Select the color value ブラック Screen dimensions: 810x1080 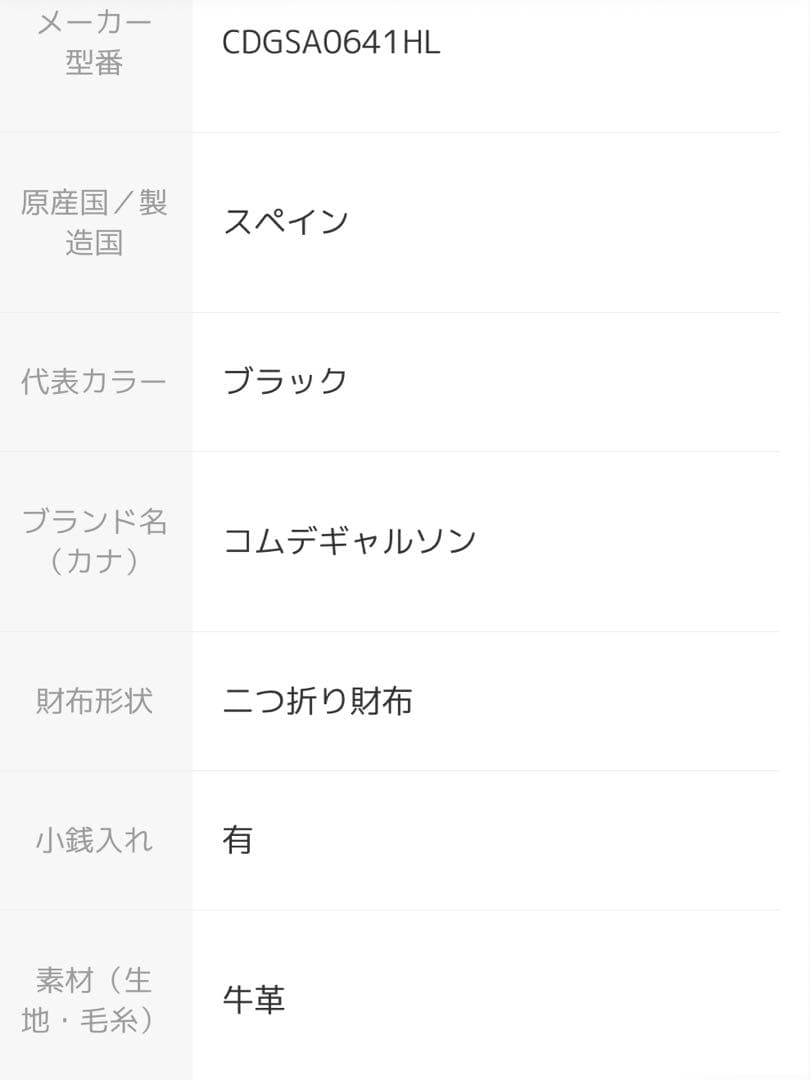285,381
